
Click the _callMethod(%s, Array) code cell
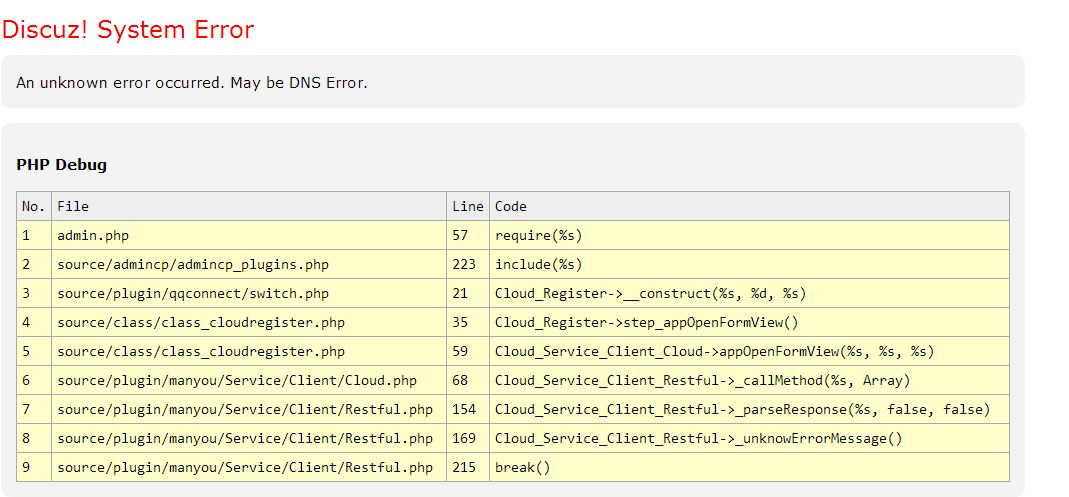(x=702, y=381)
